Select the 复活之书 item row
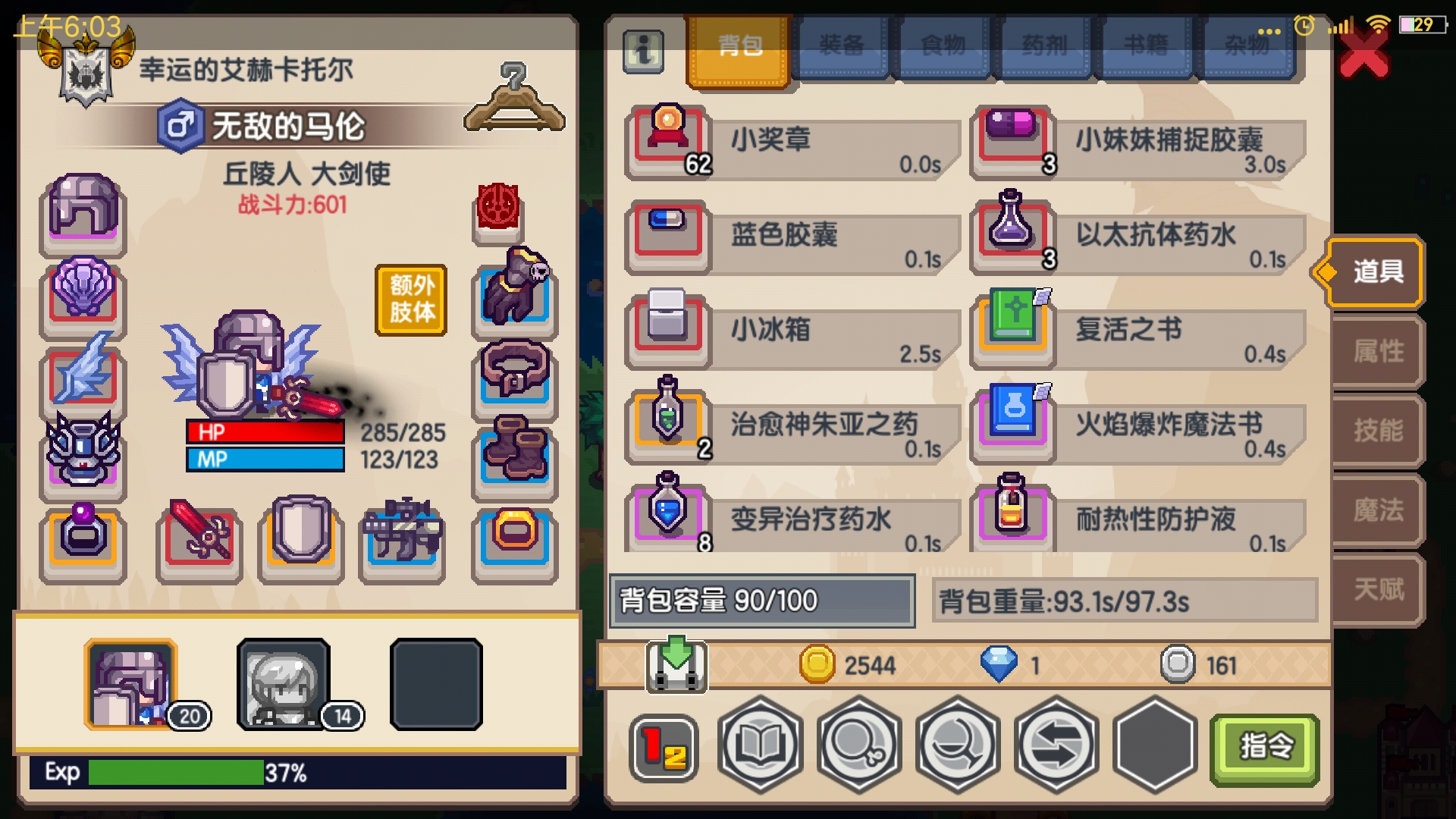This screenshot has width=1456, height=819. [1140, 331]
